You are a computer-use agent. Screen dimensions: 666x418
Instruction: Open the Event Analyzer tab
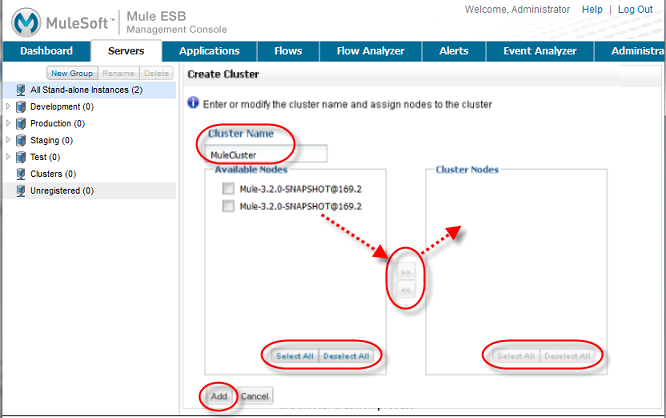[540, 51]
